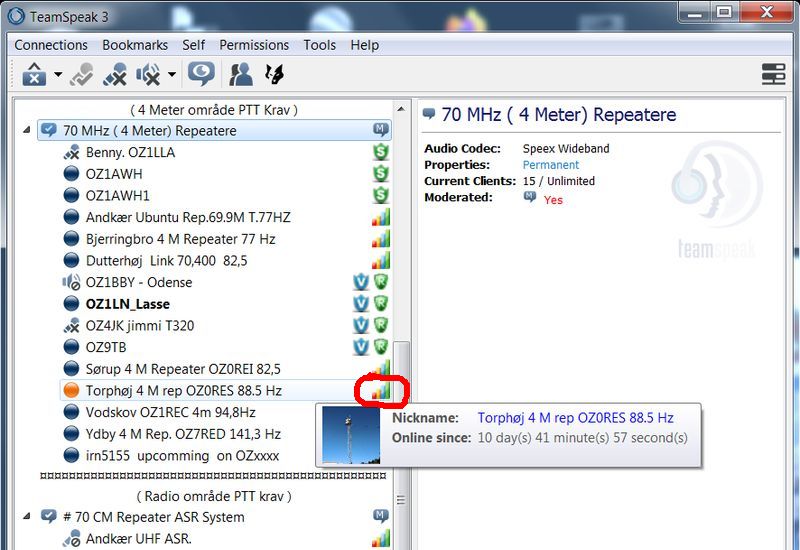Click the signal bars icon on the Bjerringbro 4 M row
Viewport: 800px width, 550px height.
381,239
